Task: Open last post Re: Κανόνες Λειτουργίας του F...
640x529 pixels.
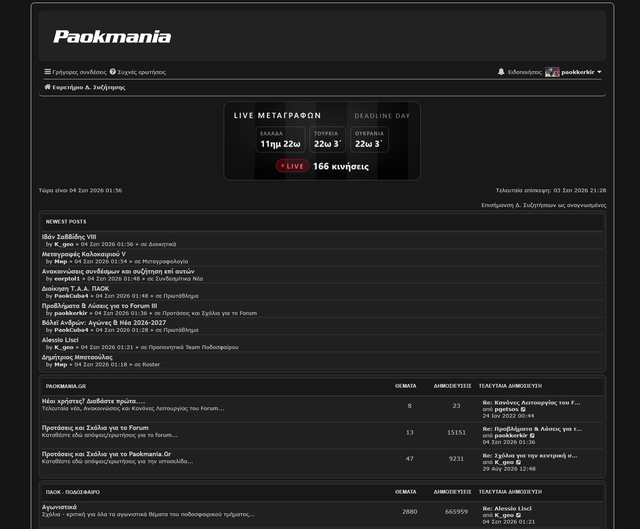Action: 531,402
